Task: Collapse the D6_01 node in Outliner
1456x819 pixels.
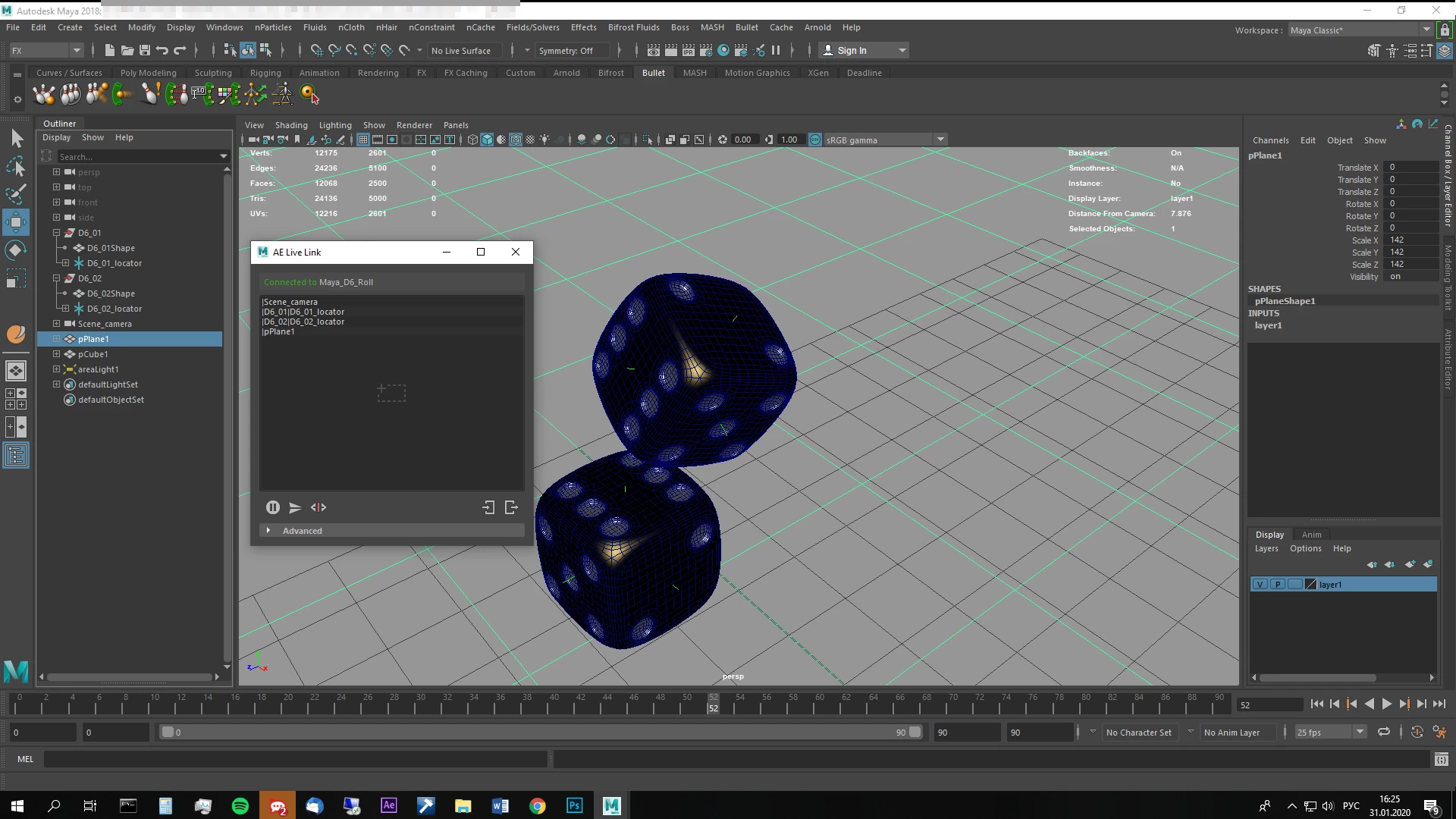Action: [x=56, y=233]
